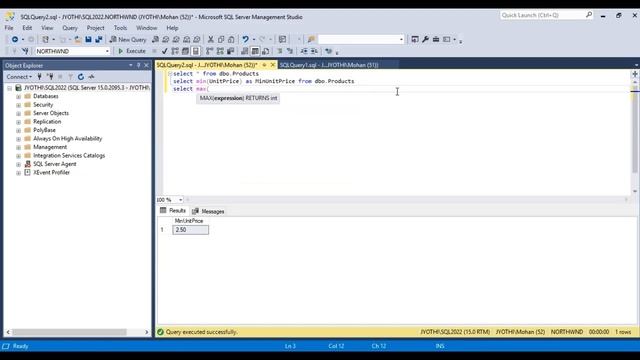Viewport: 640px width, 360px height.
Task: Click the Disconnect plug icon in Object Explorer
Action: pyautogui.click(x=50, y=77)
